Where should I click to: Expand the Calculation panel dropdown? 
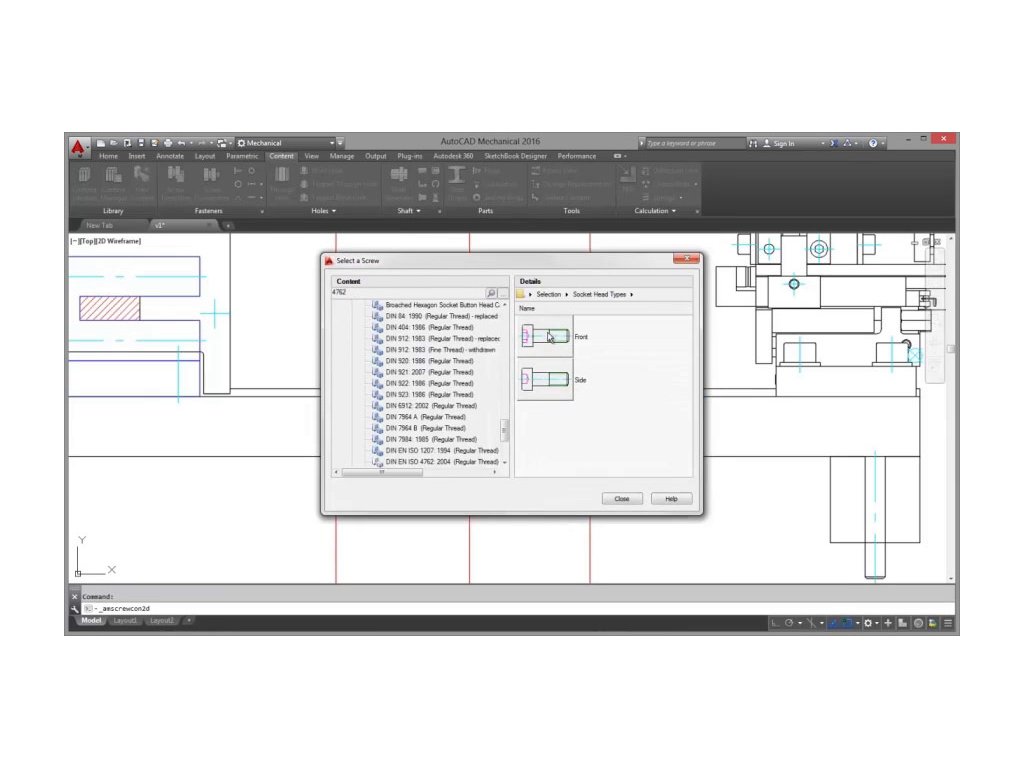click(x=656, y=211)
